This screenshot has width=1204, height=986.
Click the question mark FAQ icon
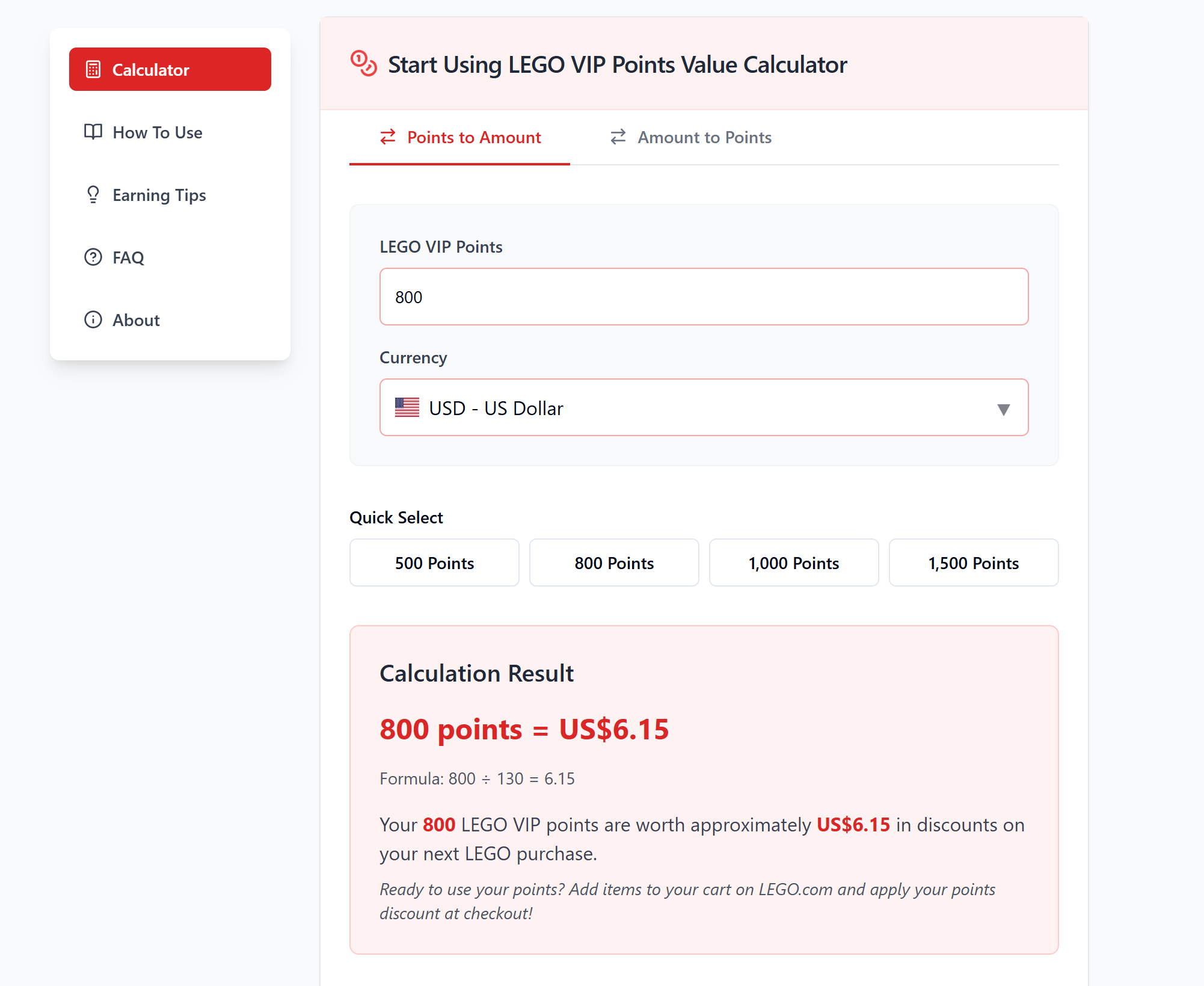click(x=93, y=257)
